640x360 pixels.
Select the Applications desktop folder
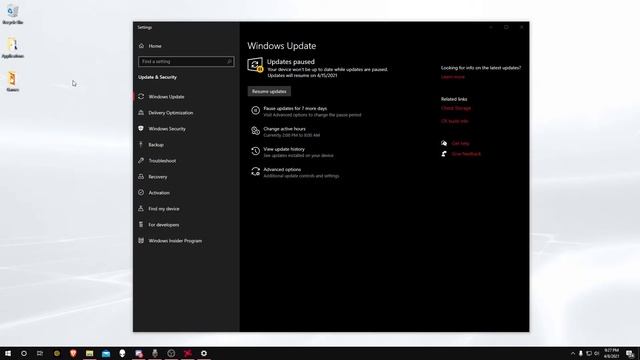click(13, 48)
